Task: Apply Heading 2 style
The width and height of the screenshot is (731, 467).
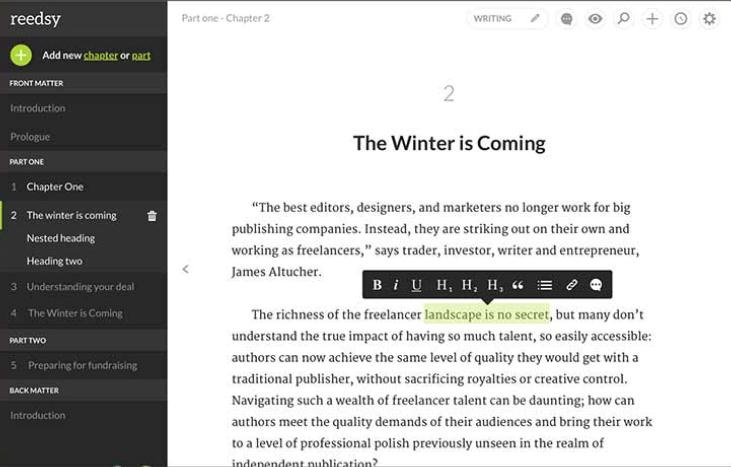Action: click(469, 285)
